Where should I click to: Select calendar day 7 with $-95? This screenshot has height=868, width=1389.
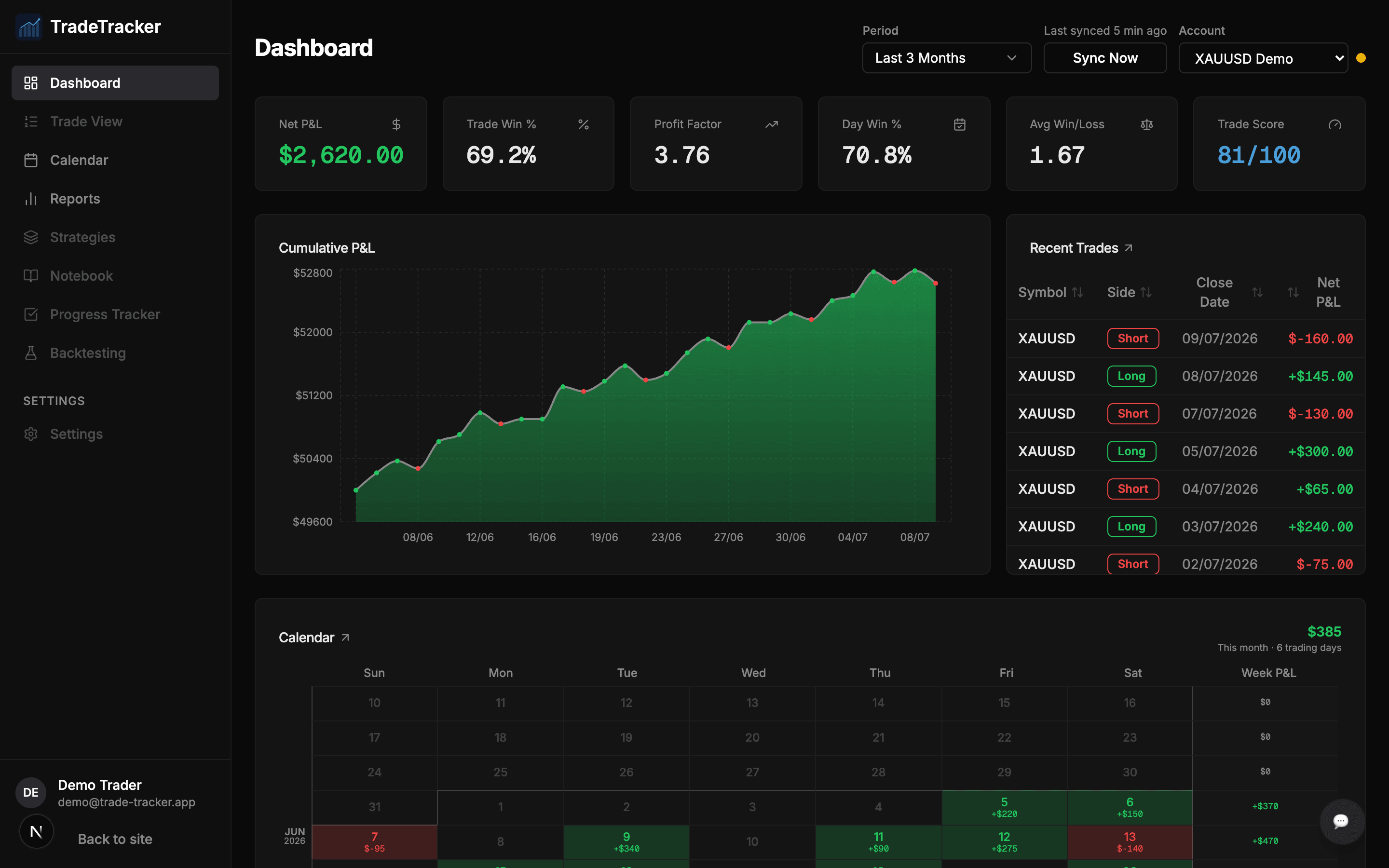(374, 842)
